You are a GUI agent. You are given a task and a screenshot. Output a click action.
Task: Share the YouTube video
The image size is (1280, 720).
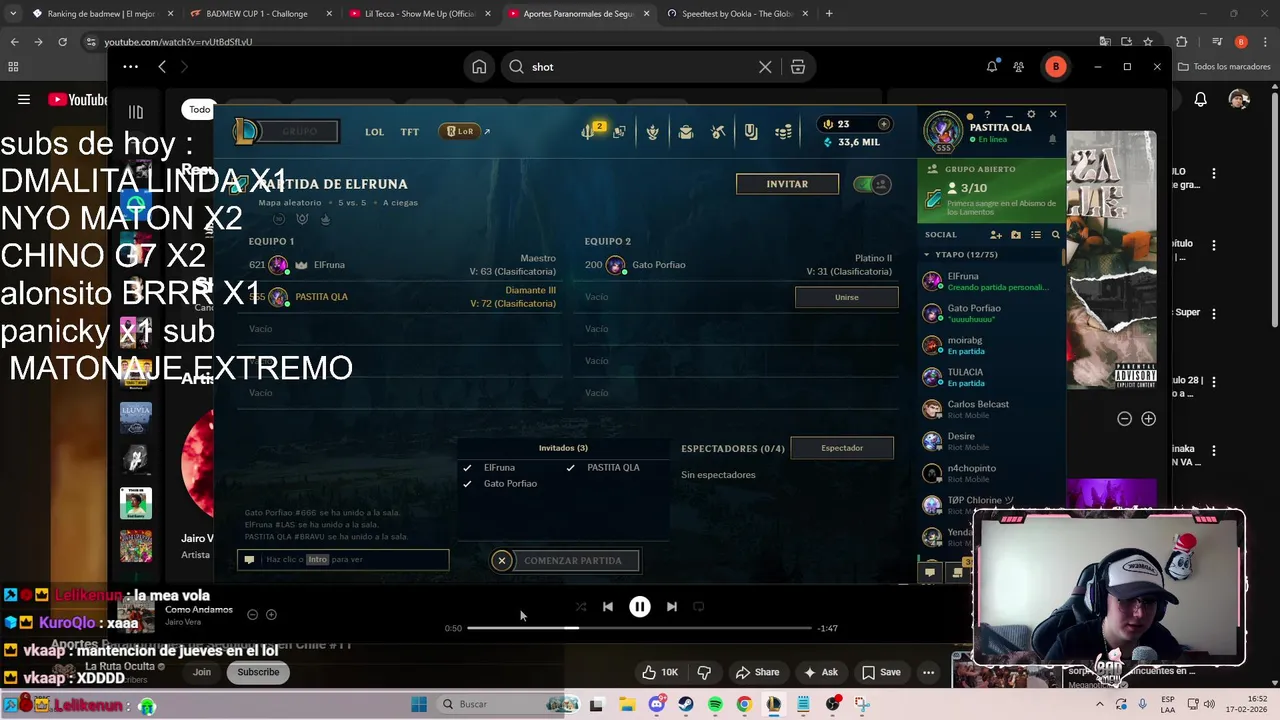tap(757, 672)
